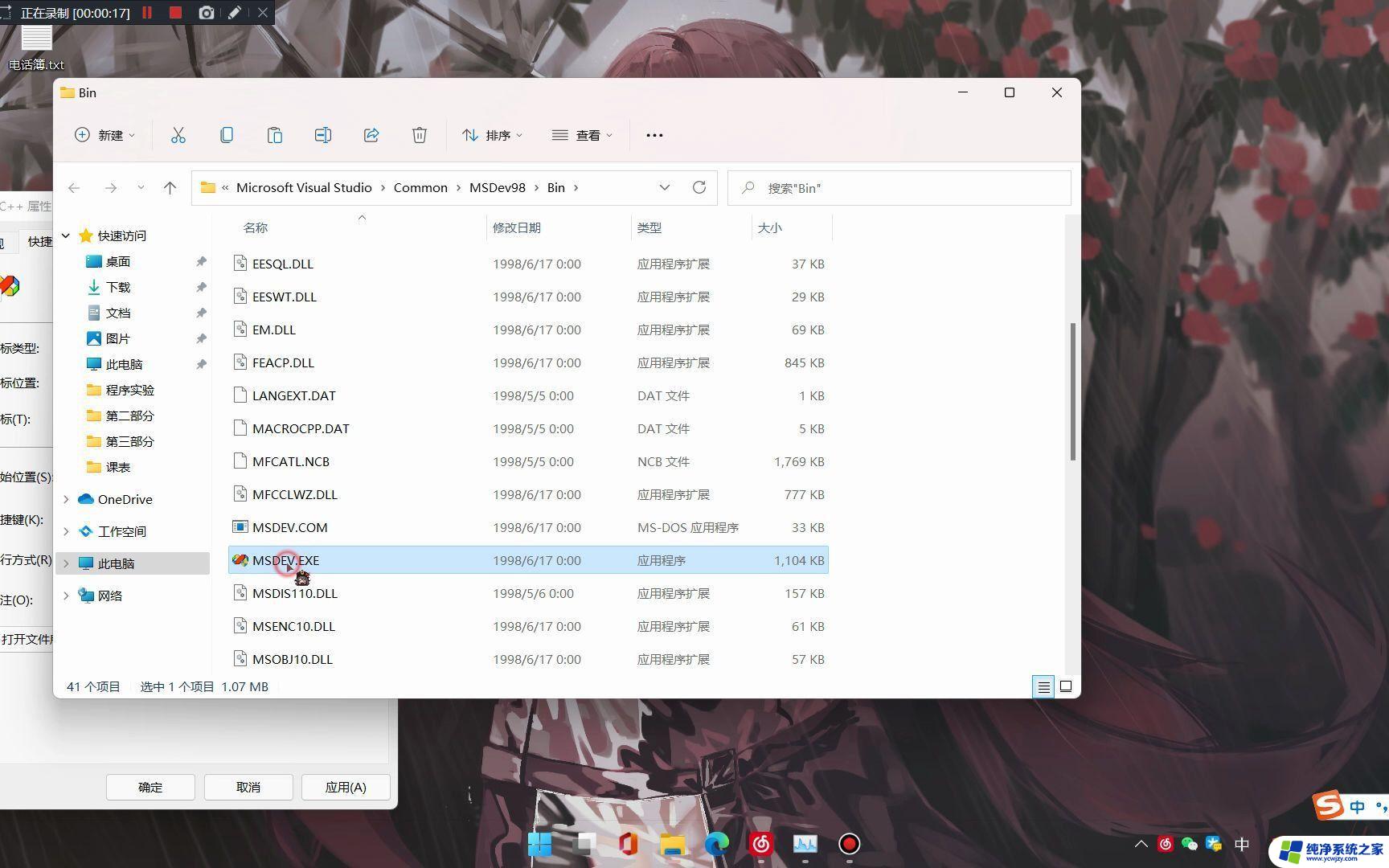This screenshot has width=1389, height=868.
Task: Click the vertical scrollbar of file list
Action: pos(1072,391)
